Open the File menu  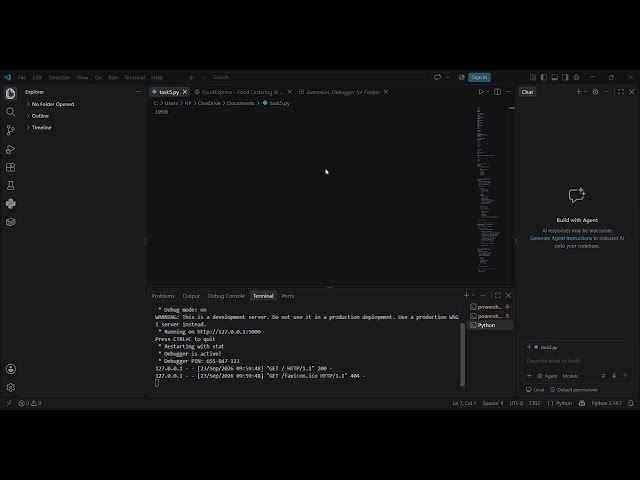[x=22, y=77]
